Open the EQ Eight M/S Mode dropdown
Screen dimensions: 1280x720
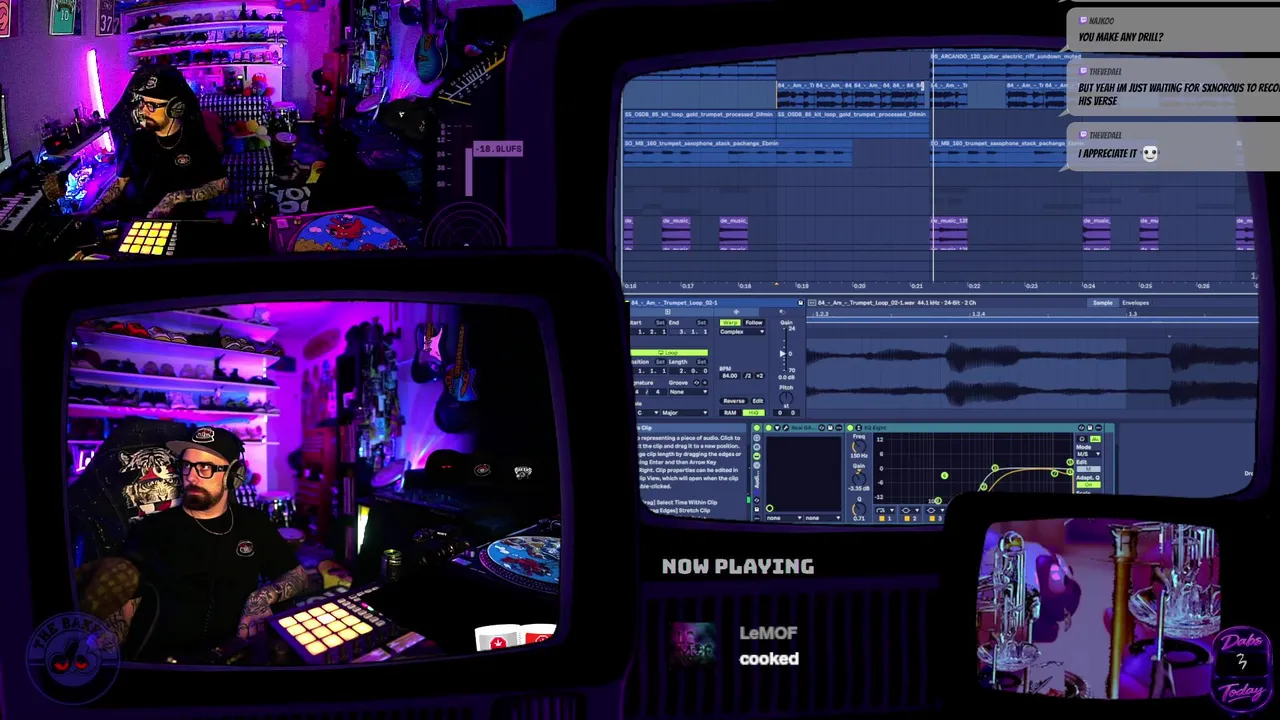[1089, 454]
